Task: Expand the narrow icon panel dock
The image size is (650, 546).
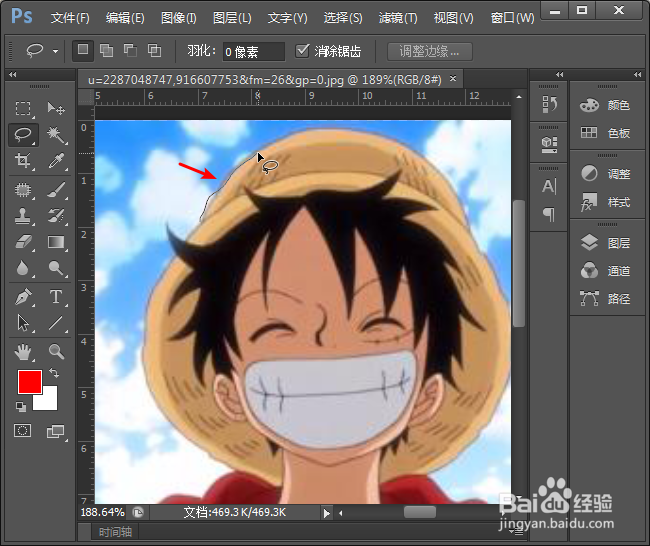Action: coord(560,75)
